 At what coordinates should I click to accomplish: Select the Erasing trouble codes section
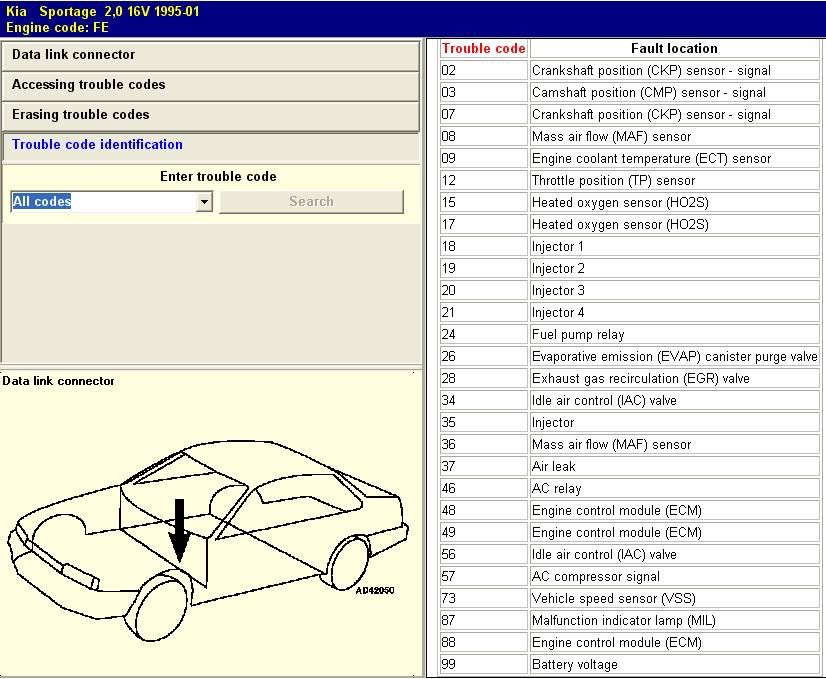click(210, 115)
